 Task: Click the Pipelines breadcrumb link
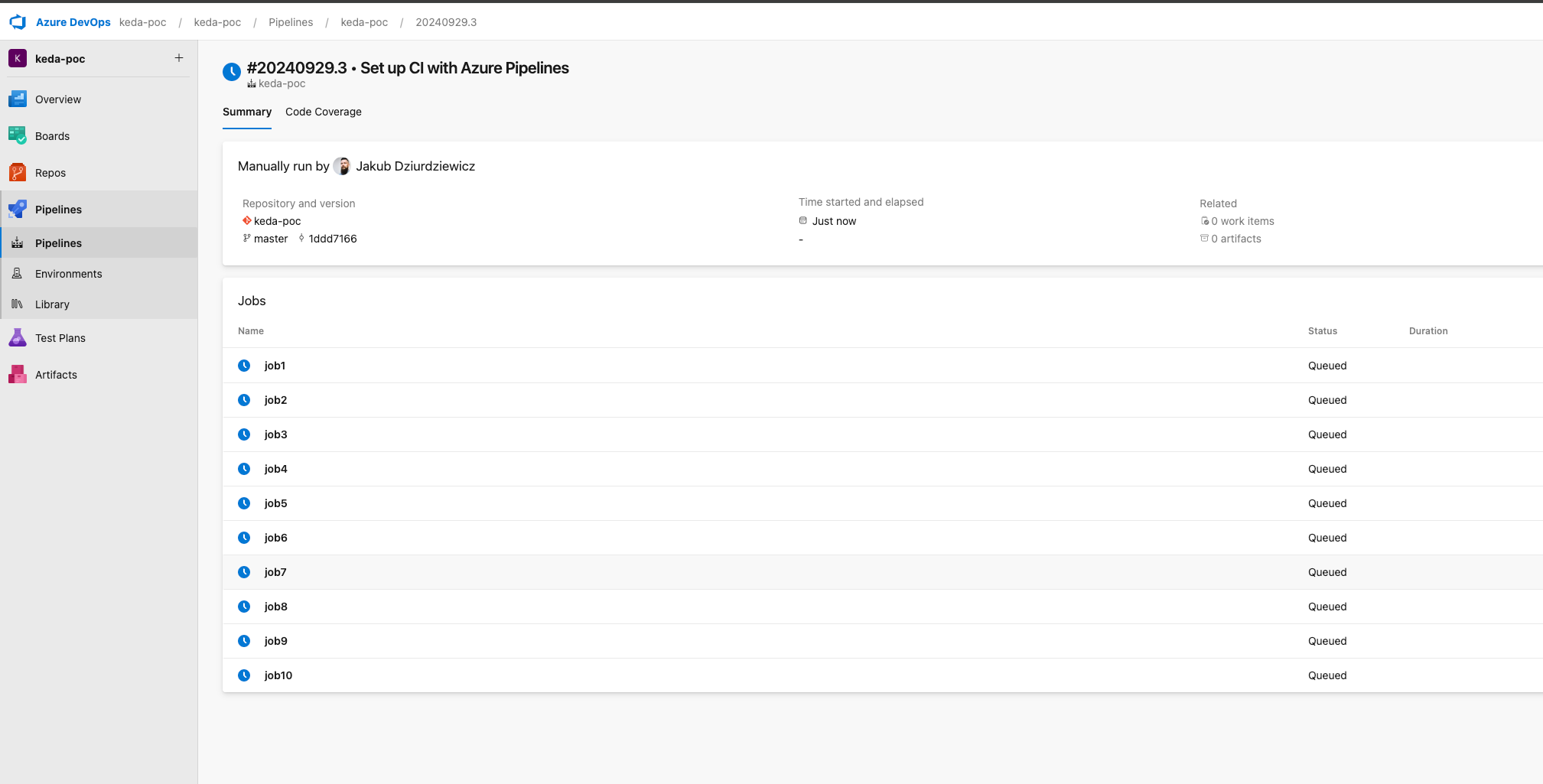291,22
